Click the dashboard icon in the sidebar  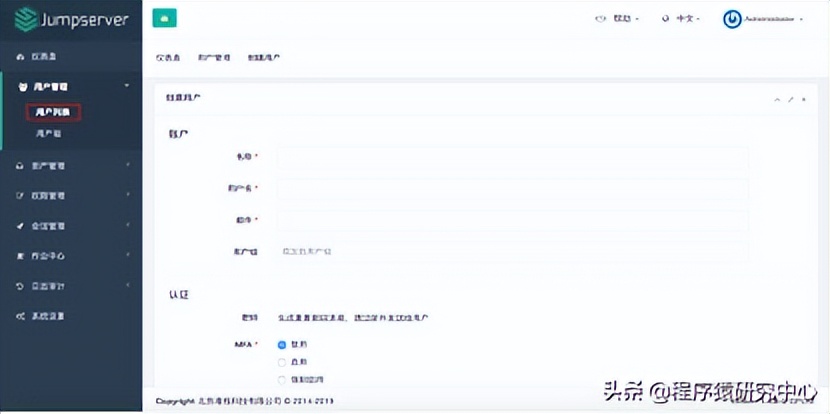20,57
